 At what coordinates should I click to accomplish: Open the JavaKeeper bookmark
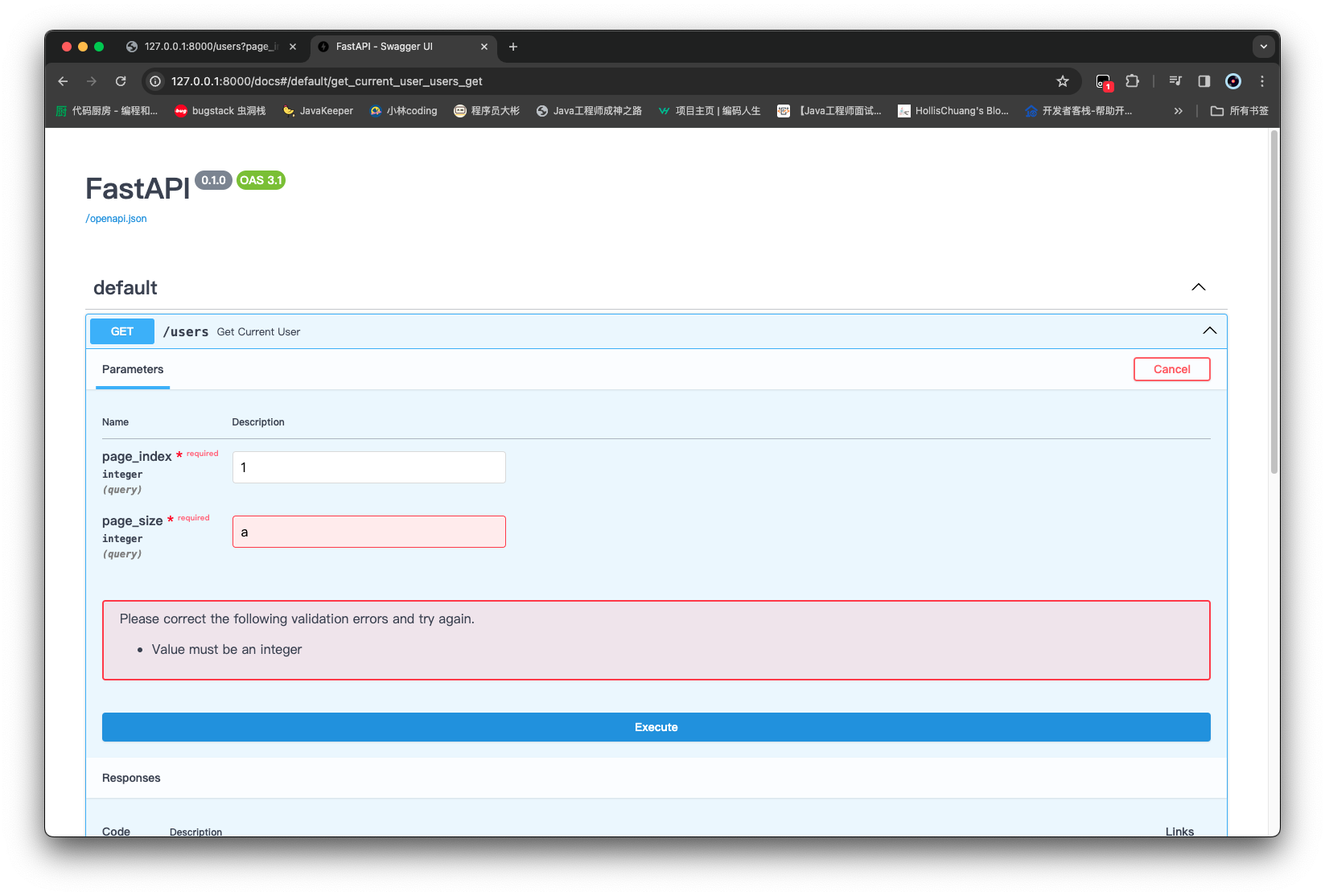point(319,111)
